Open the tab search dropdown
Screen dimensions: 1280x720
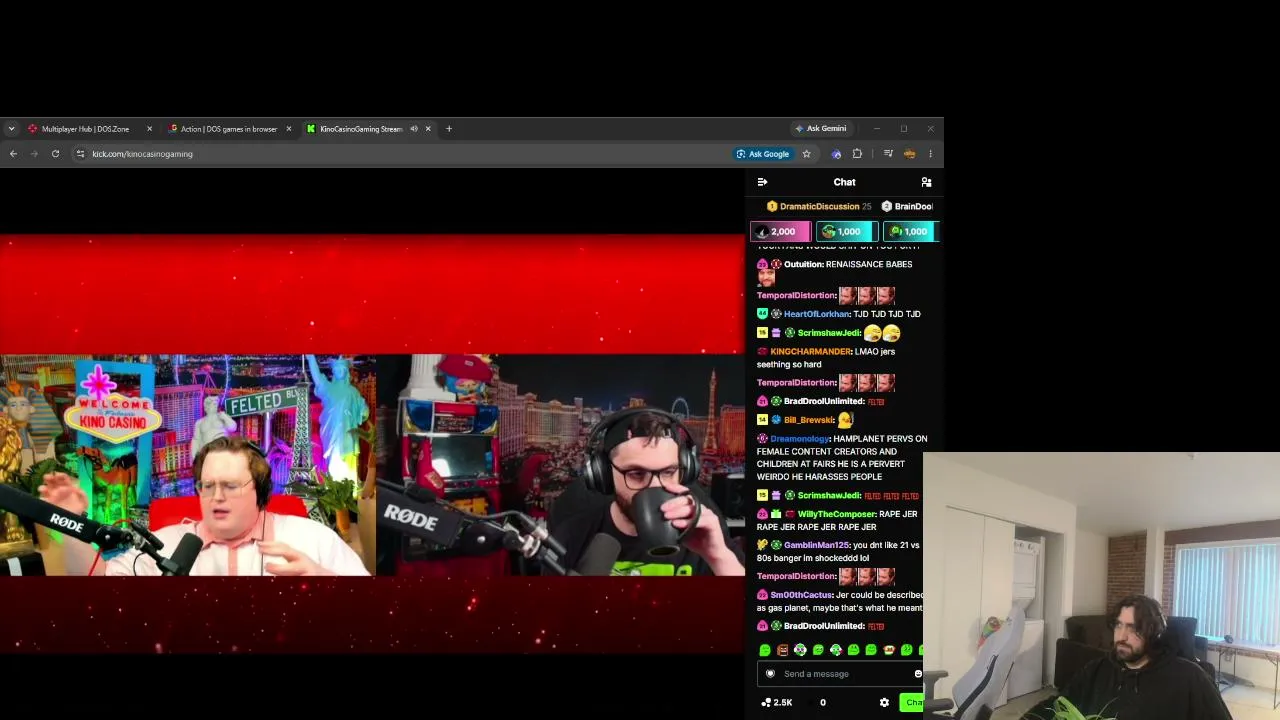coord(11,129)
